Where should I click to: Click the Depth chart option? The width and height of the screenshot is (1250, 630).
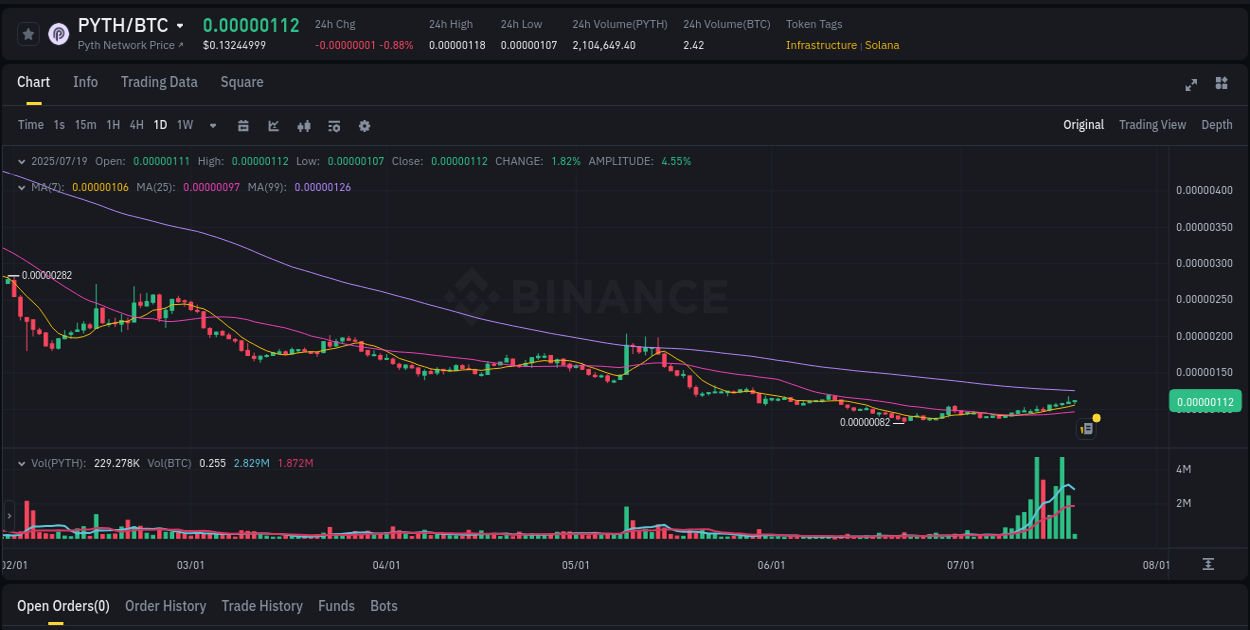[1216, 125]
